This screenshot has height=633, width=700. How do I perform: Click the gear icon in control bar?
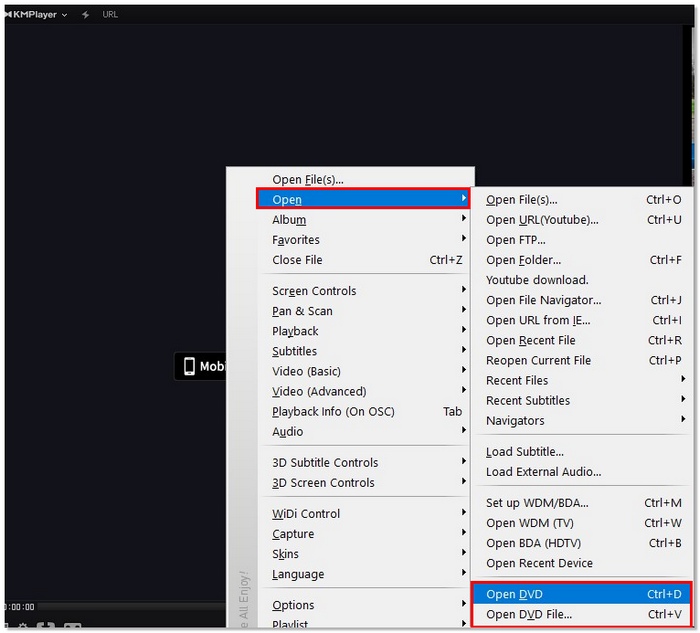pyautogui.click(x=22, y=628)
